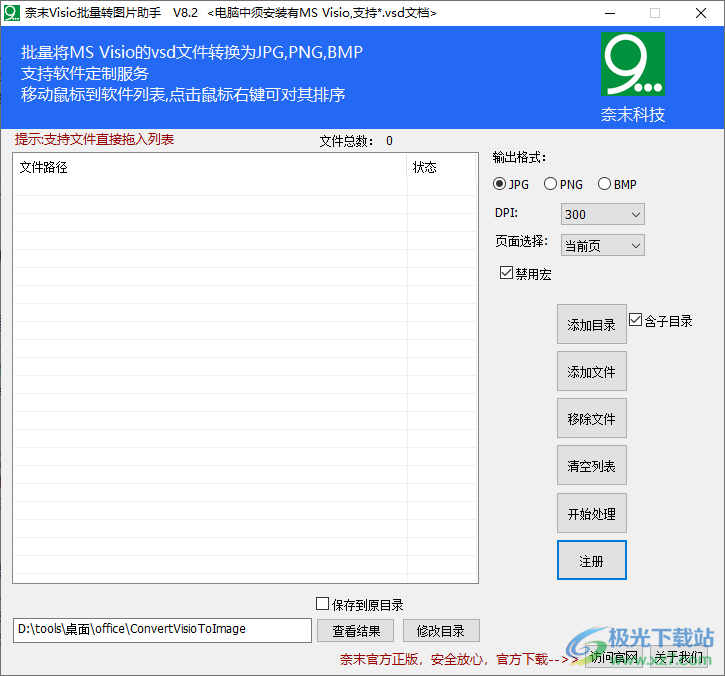Click the 输出格式 label

click(x=519, y=157)
